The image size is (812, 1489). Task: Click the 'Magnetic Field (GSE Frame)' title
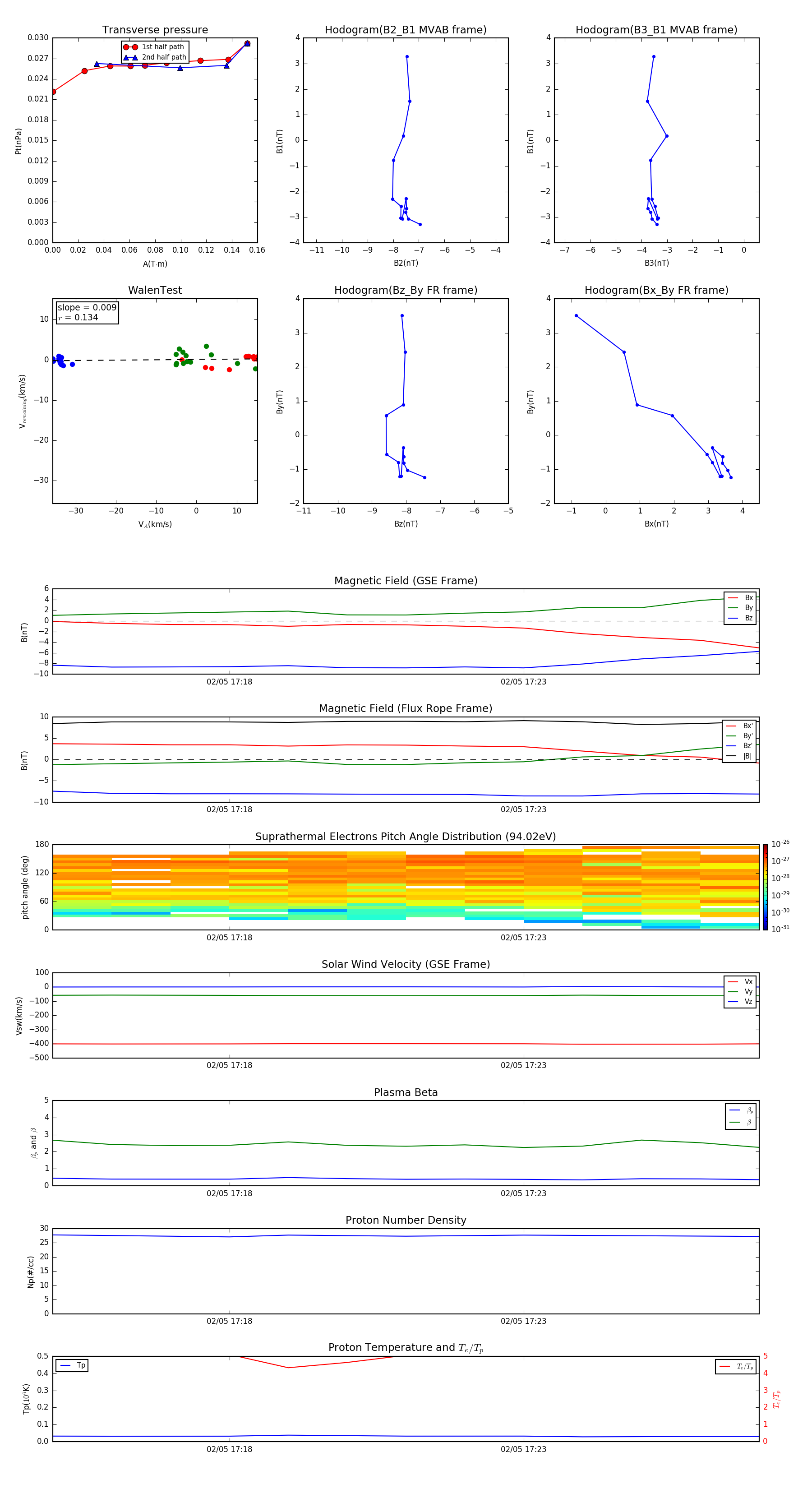click(406, 580)
